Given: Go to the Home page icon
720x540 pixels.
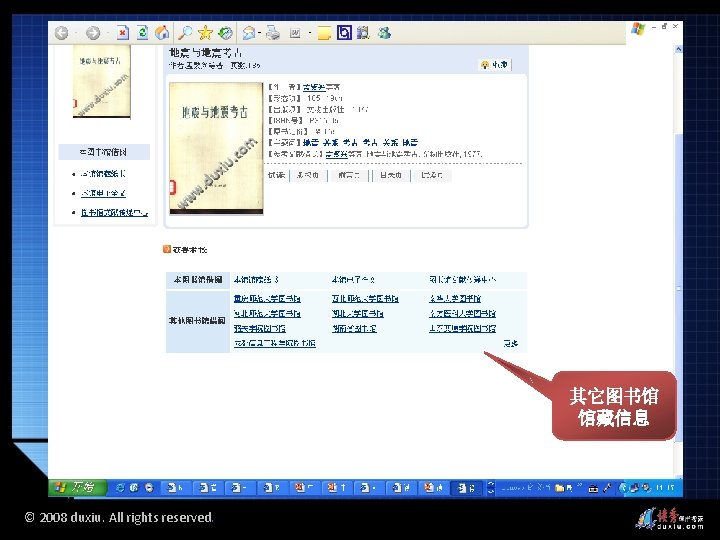Looking at the screenshot, I should point(162,33).
